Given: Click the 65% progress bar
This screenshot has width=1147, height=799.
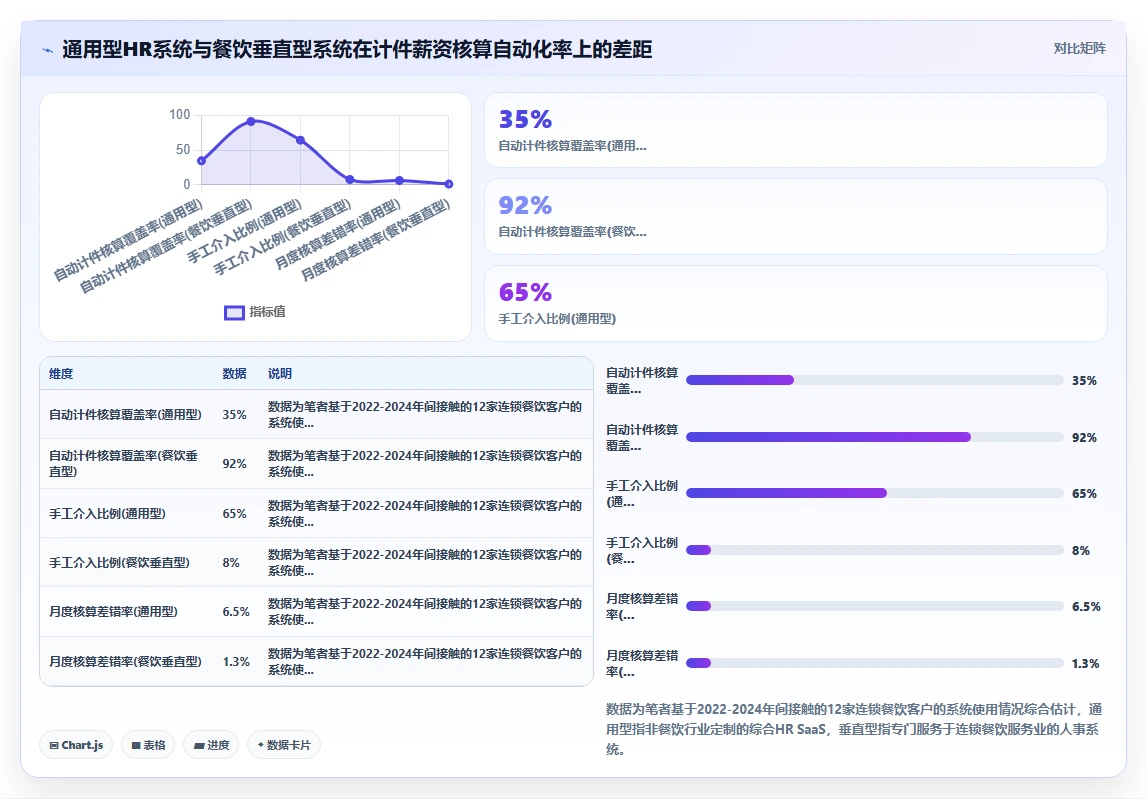Looking at the screenshot, I should 874,493.
